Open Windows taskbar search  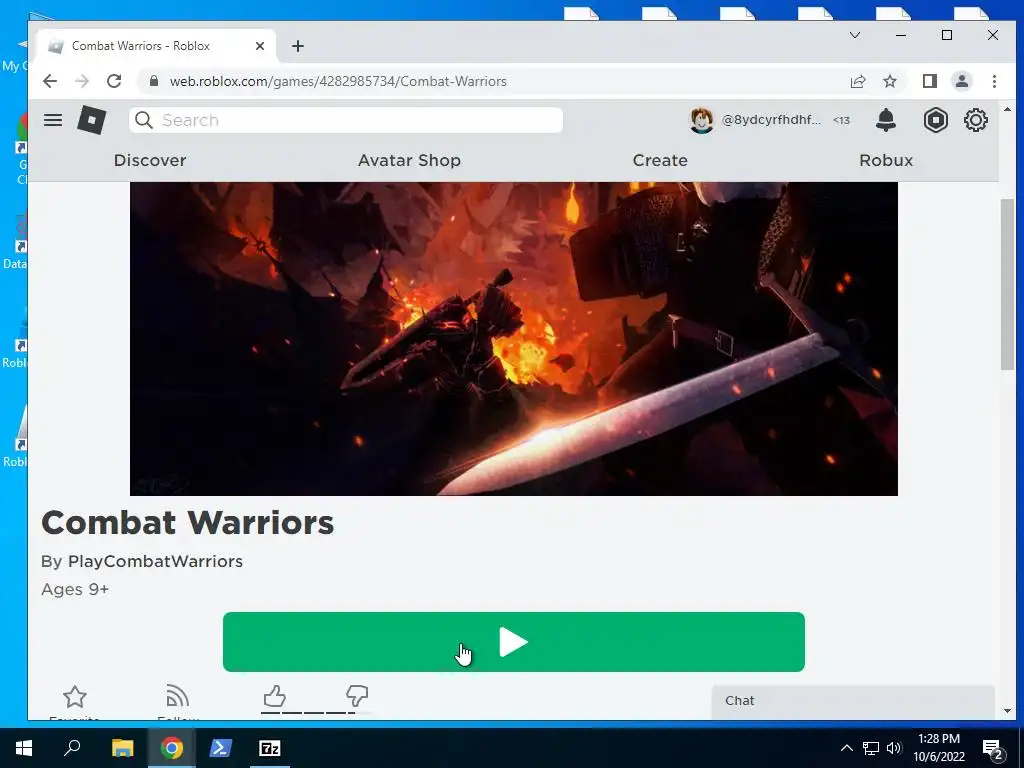(x=72, y=748)
